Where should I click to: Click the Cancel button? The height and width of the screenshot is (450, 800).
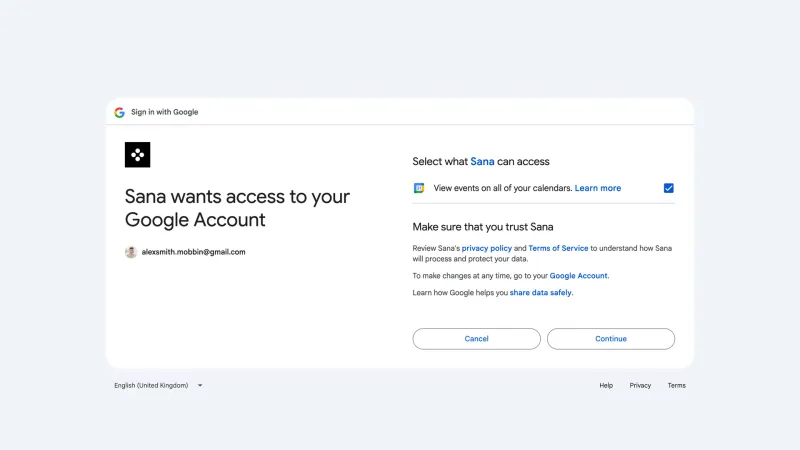click(x=477, y=339)
